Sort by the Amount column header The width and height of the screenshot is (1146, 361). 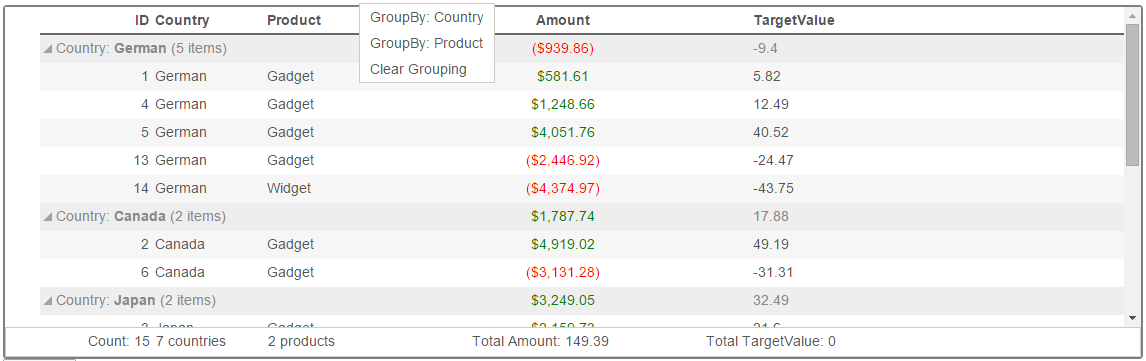(562, 20)
